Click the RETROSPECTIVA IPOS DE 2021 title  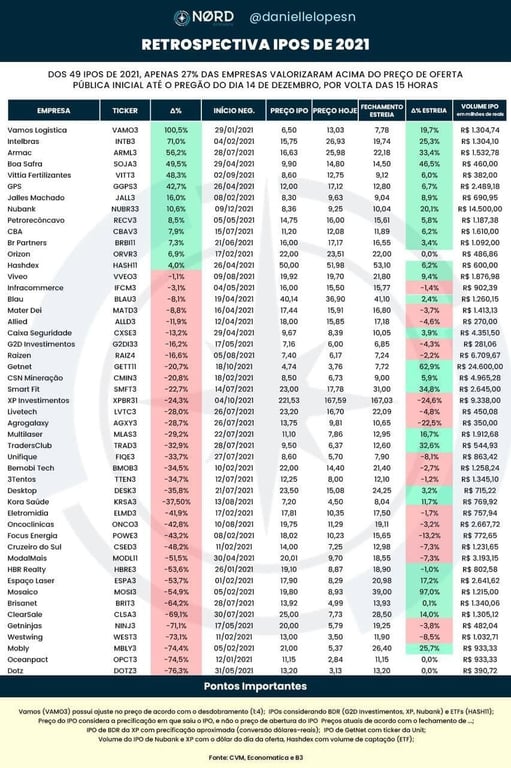pyautogui.click(x=255, y=45)
